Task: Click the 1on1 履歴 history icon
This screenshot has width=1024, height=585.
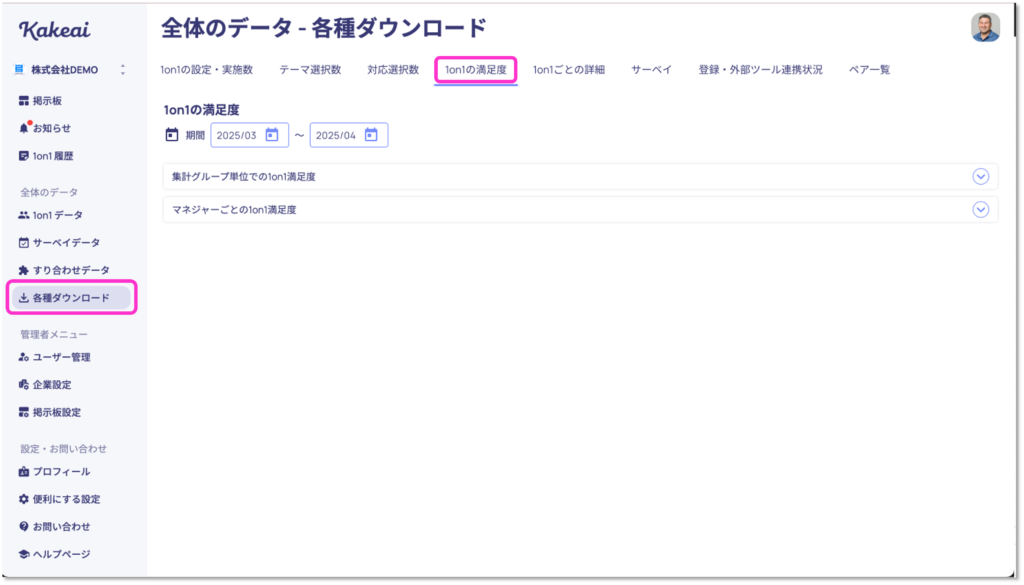Action: coord(24,156)
